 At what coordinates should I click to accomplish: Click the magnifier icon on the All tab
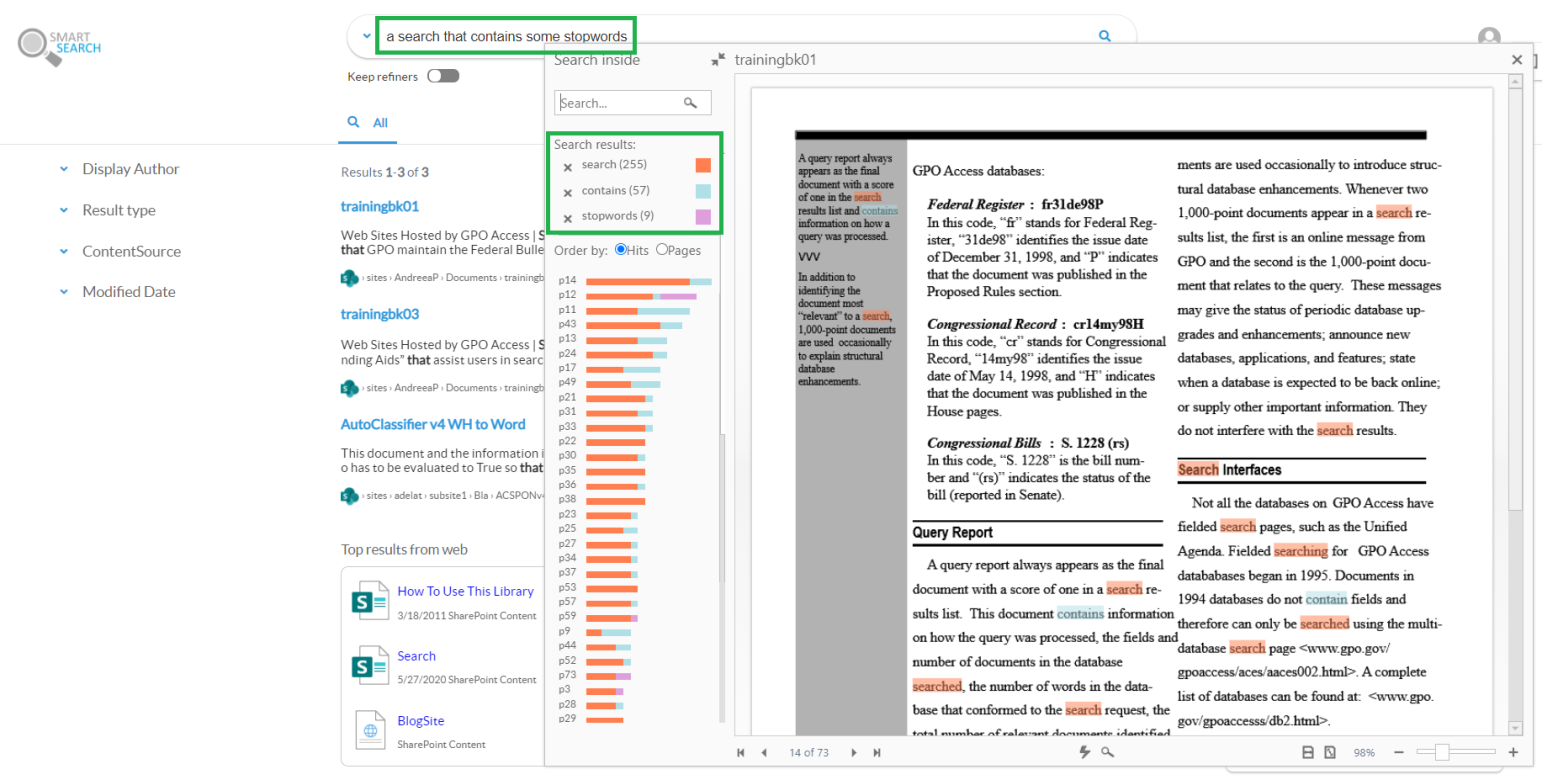[x=353, y=122]
